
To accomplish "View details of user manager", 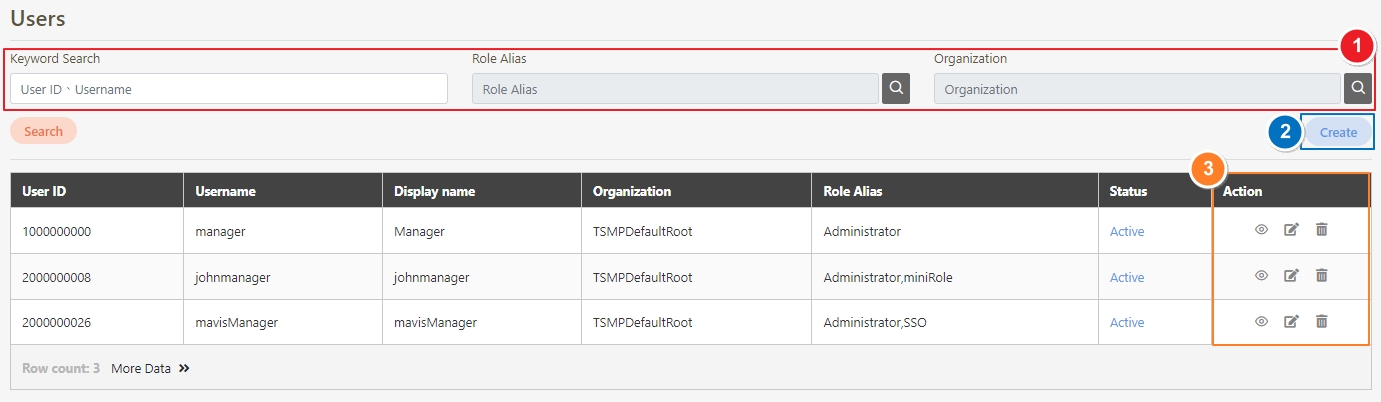I will [1261, 230].
